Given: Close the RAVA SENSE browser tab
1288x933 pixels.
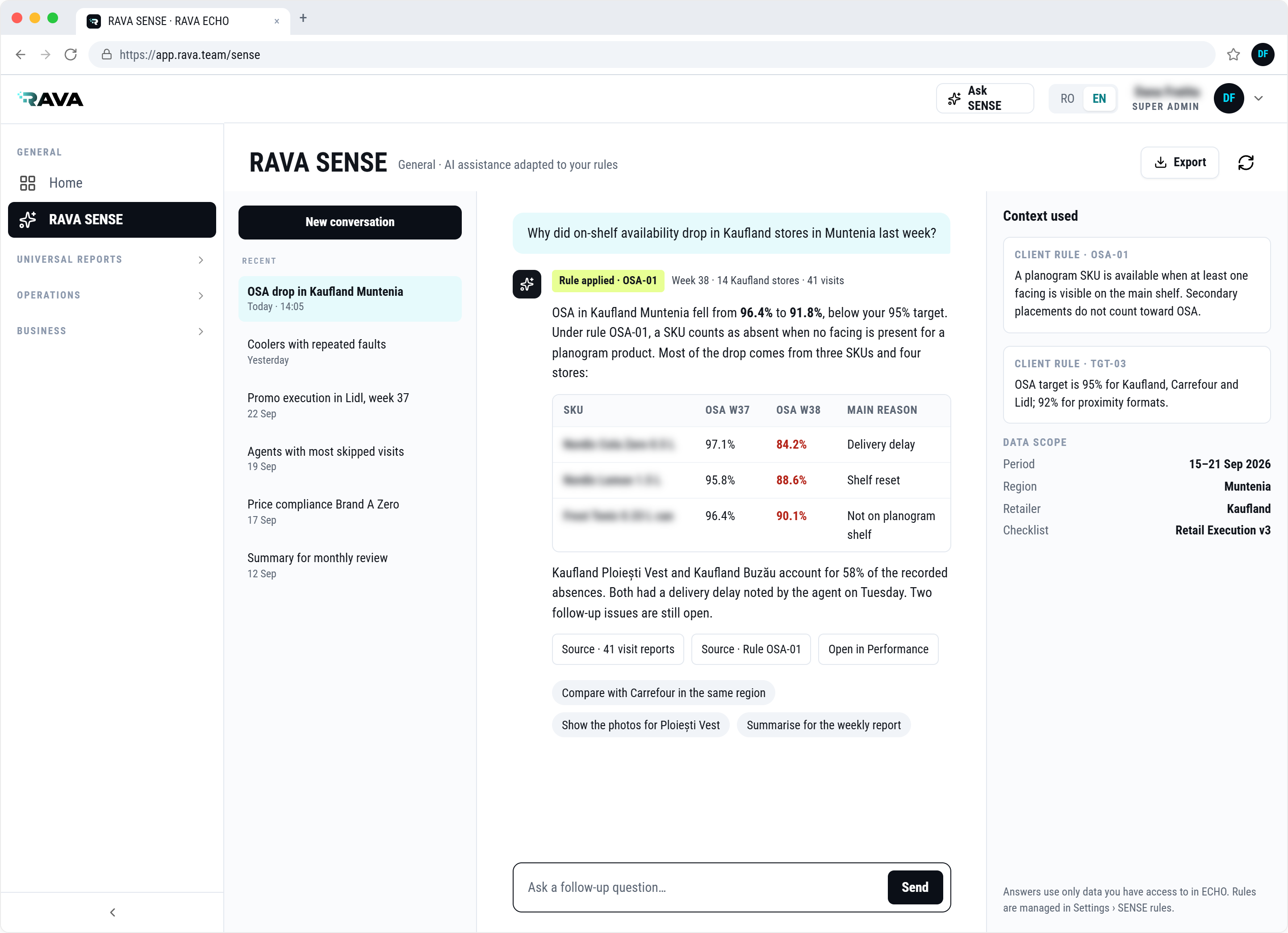Looking at the screenshot, I should (x=276, y=21).
